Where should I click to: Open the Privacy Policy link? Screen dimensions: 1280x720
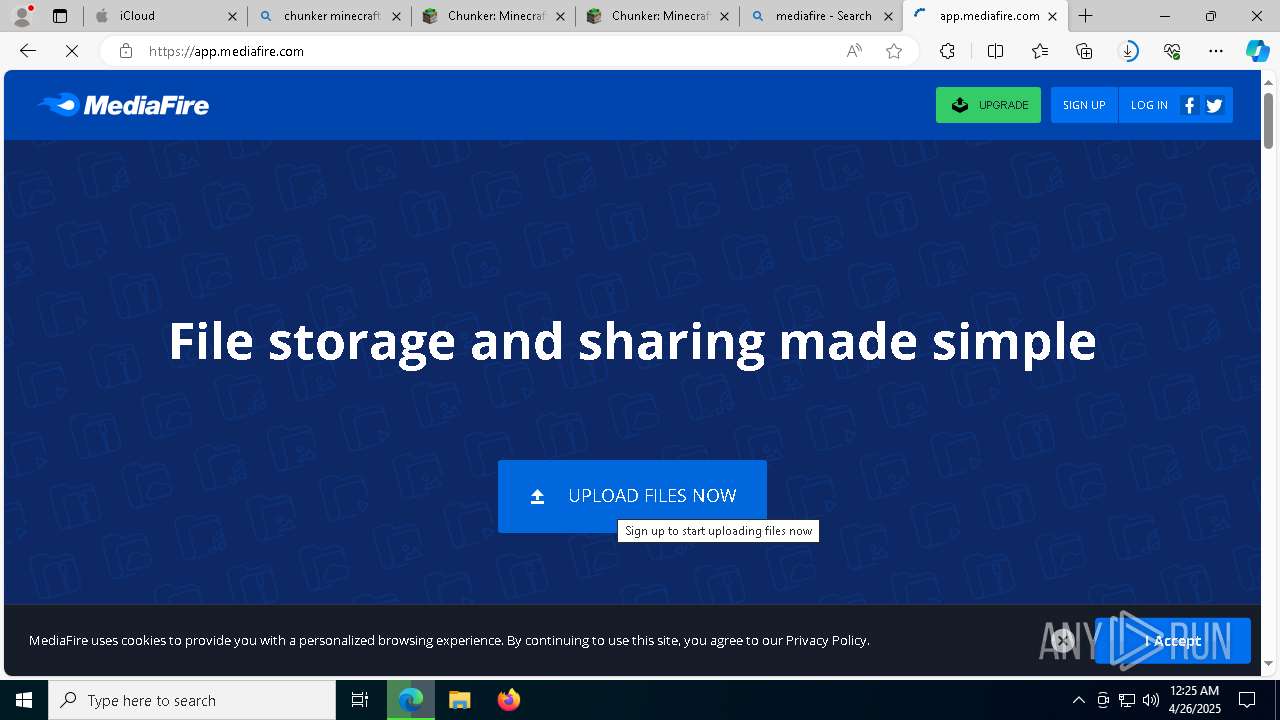826,640
